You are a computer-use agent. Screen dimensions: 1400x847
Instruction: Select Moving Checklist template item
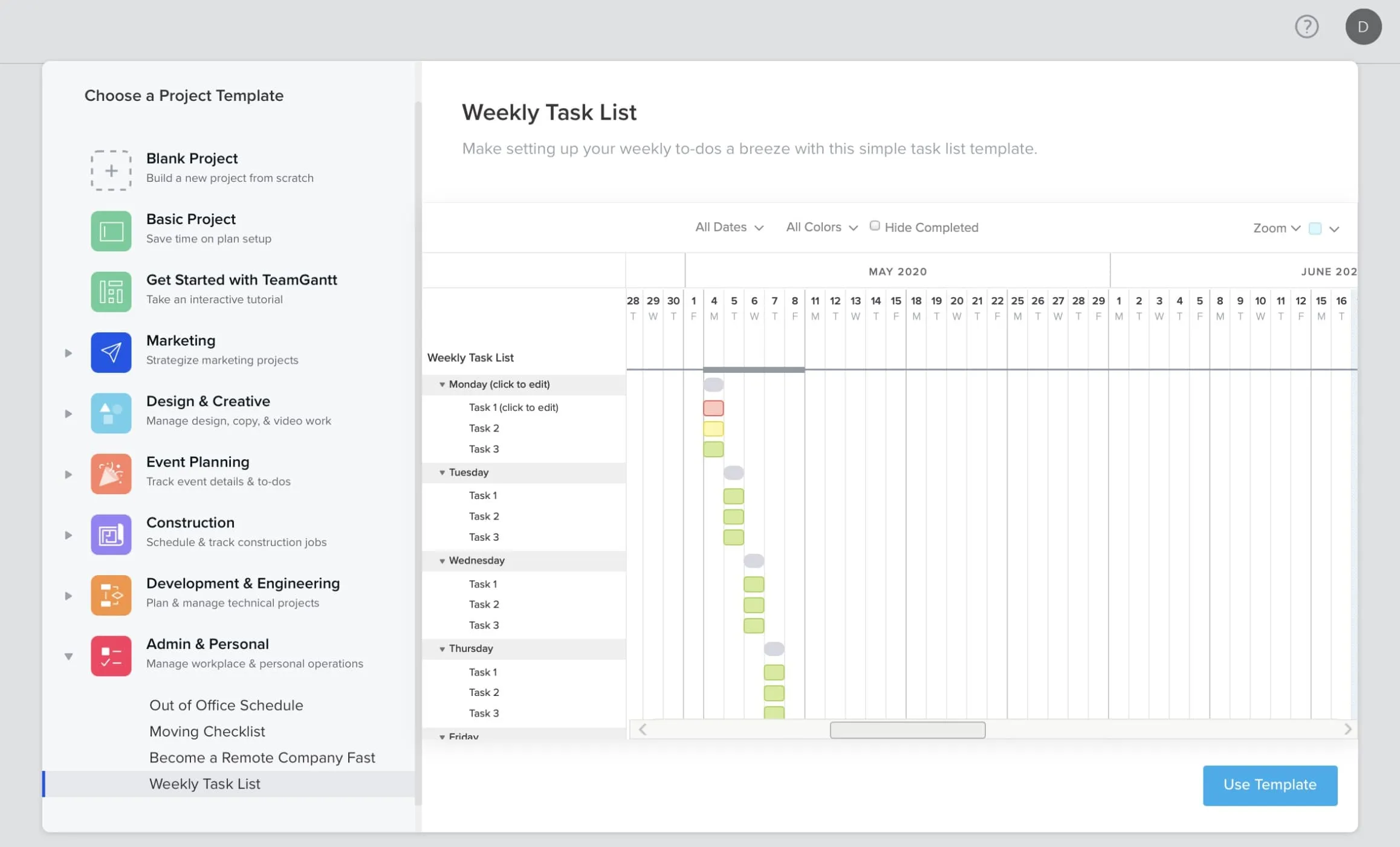(206, 731)
